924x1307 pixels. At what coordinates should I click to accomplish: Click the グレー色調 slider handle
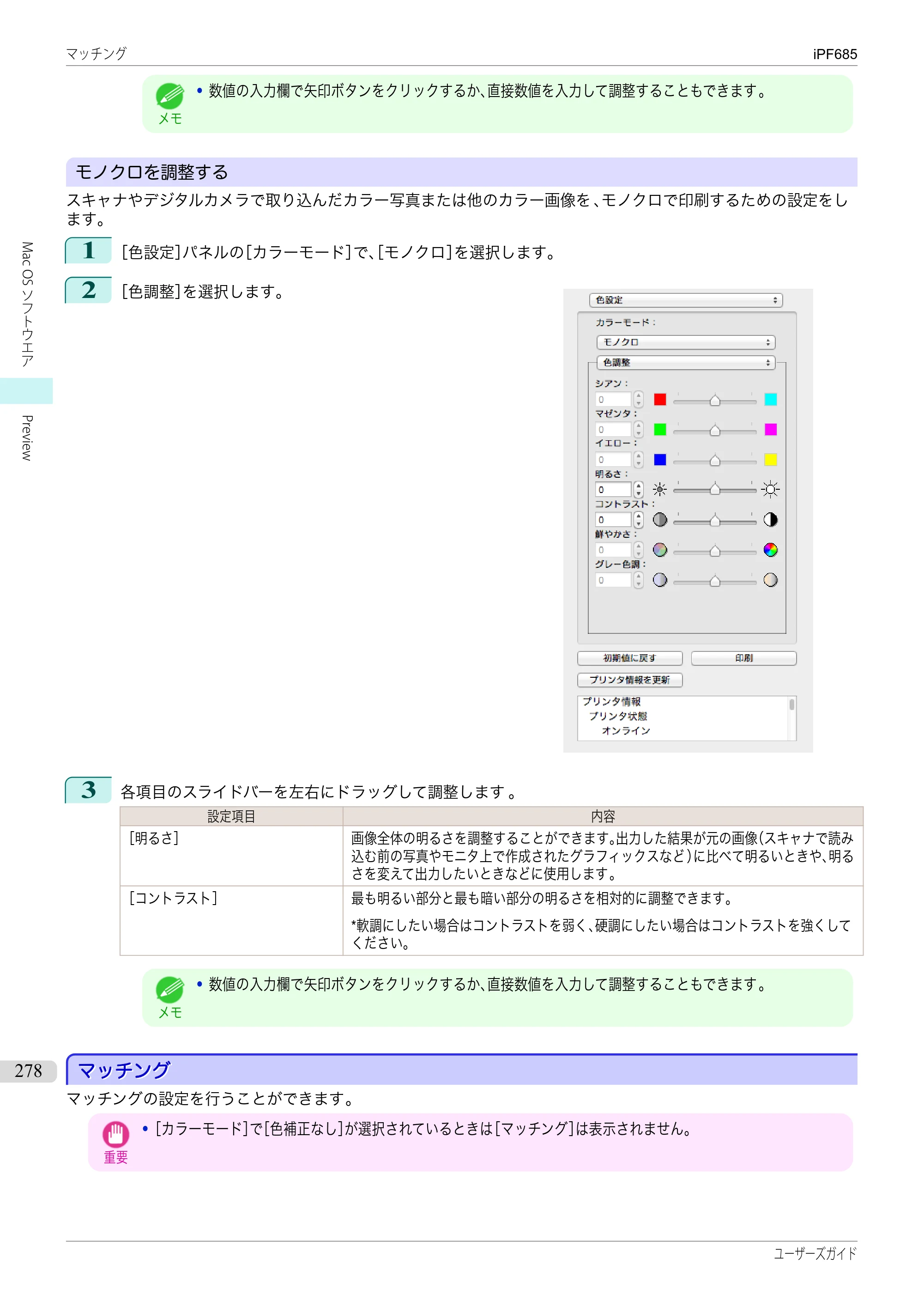point(715,581)
